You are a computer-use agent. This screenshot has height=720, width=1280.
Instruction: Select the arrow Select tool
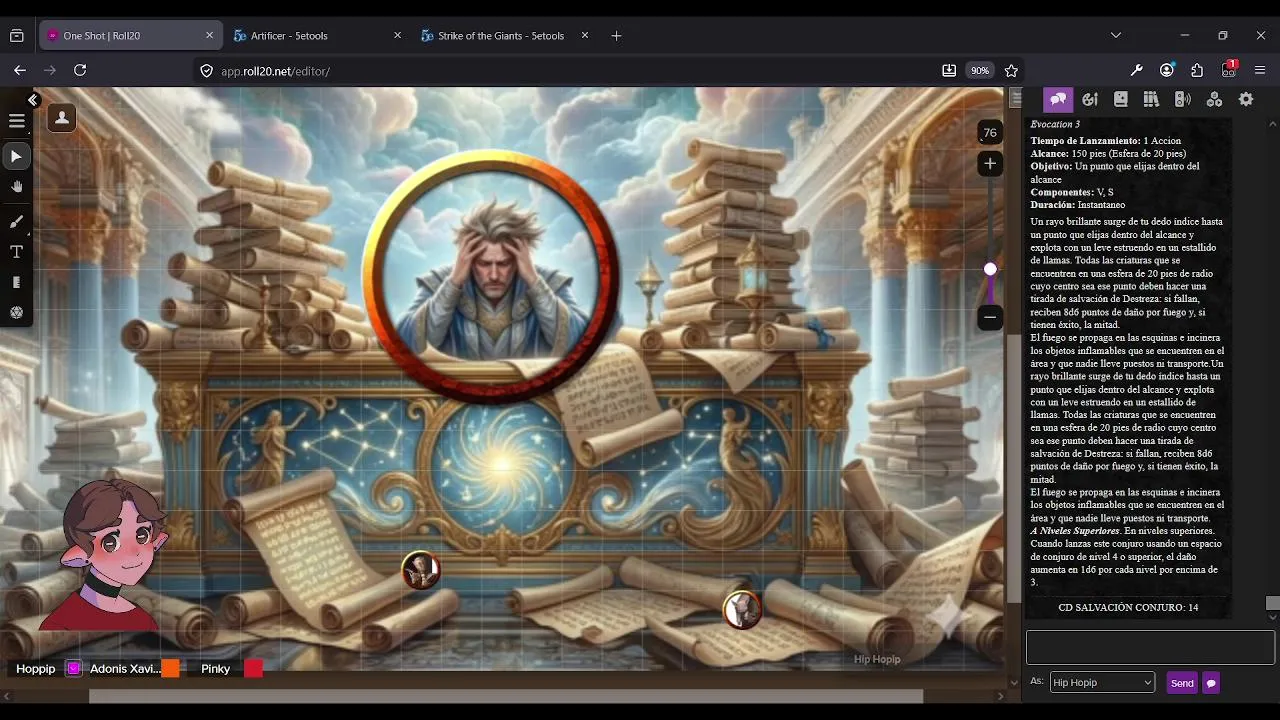16,157
